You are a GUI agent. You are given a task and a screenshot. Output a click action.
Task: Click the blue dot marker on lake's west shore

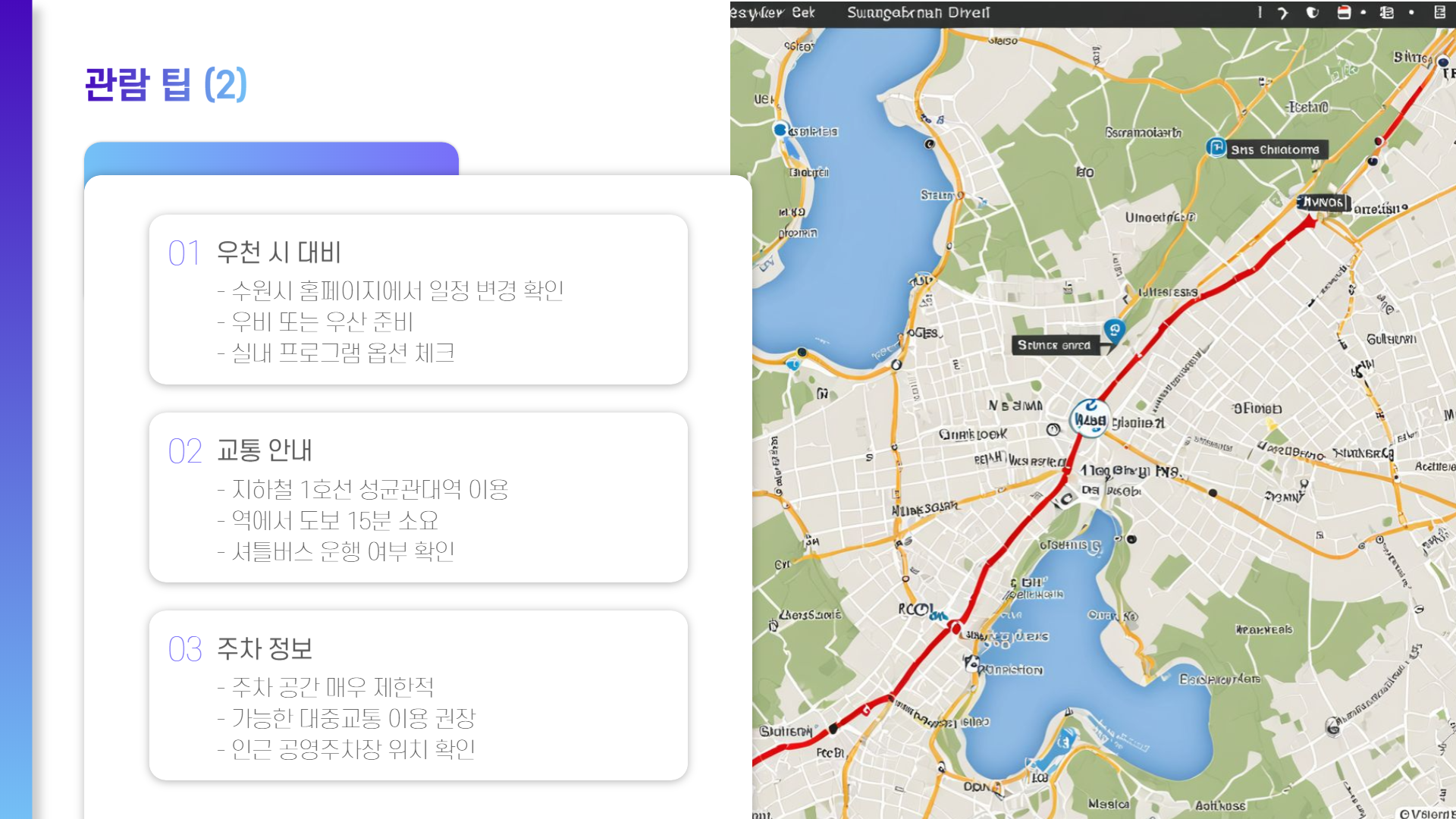point(780,130)
